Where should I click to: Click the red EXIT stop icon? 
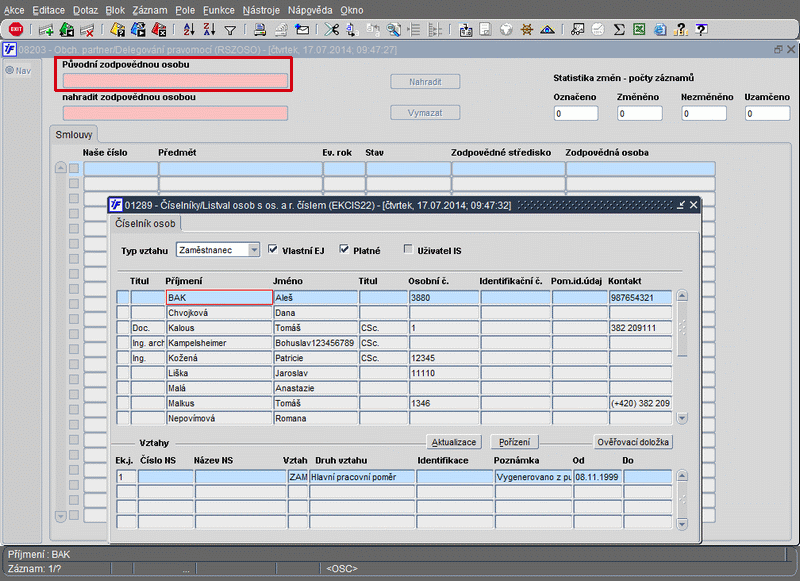(16, 30)
